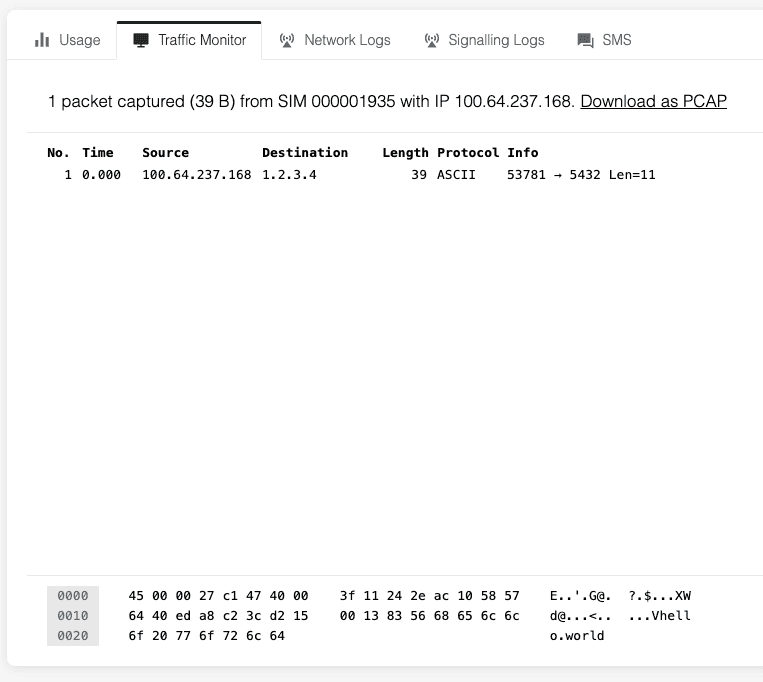Screen dimensions: 763x682
Task: Click the ASCII dump text o.world
Action: [577, 636]
